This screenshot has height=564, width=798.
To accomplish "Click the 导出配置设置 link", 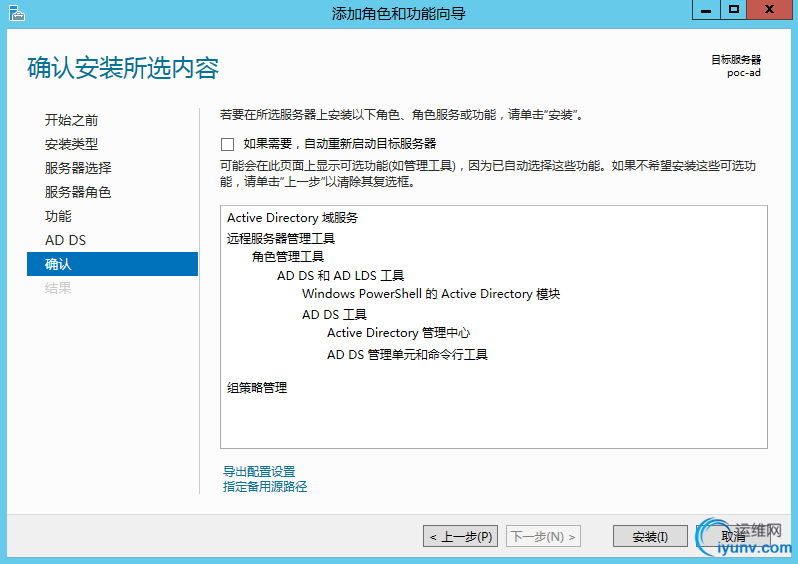I will pyautogui.click(x=259, y=471).
